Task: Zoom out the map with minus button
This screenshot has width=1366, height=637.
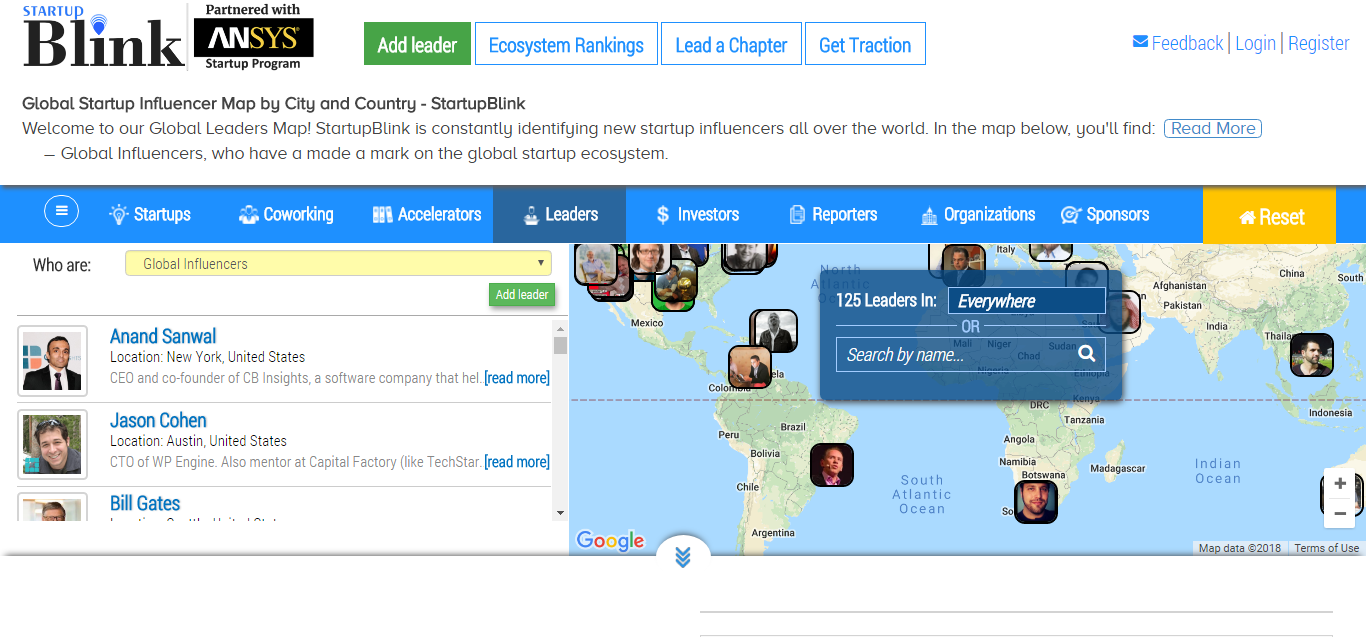Action: pyautogui.click(x=1340, y=514)
